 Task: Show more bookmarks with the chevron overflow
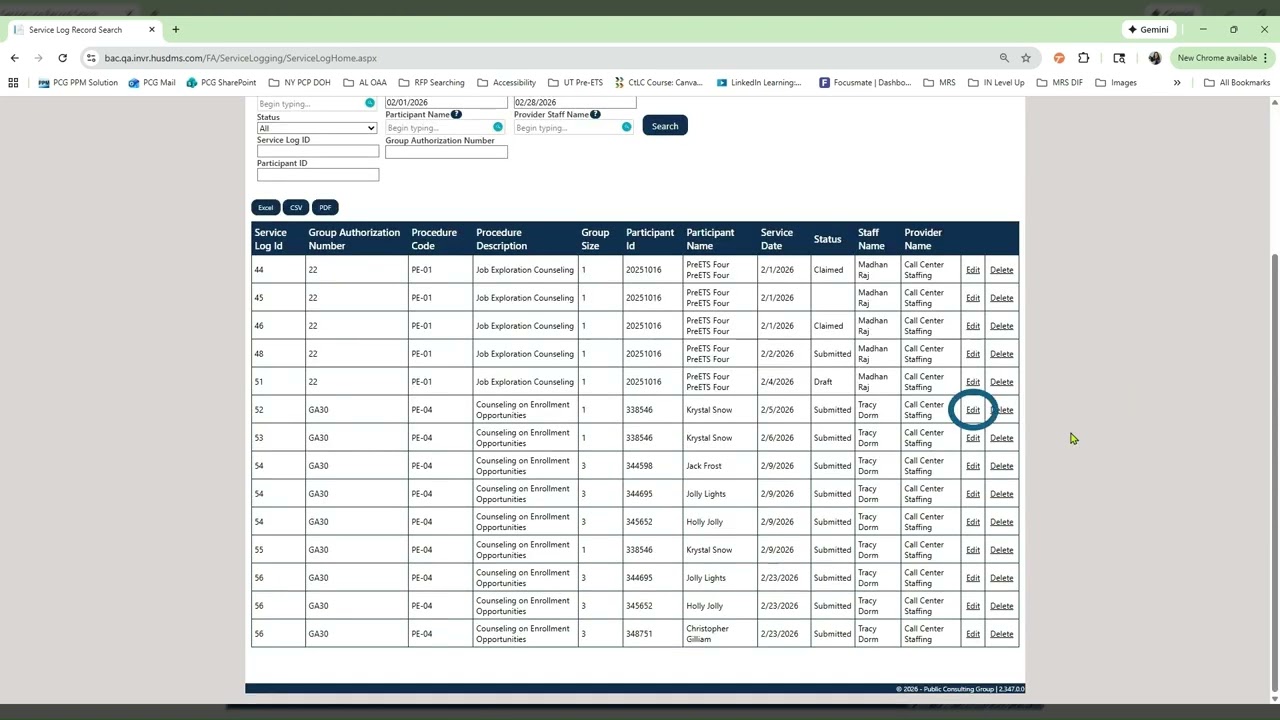(x=1177, y=82)
